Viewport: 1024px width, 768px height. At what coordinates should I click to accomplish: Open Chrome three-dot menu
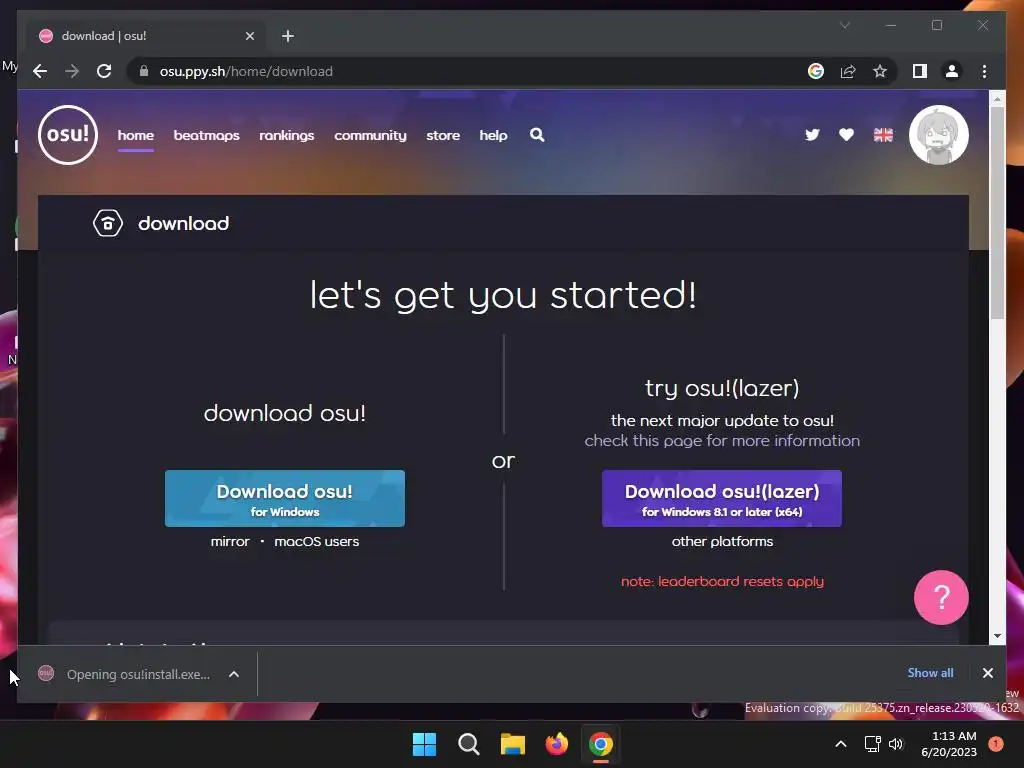[x=984, y=71]
